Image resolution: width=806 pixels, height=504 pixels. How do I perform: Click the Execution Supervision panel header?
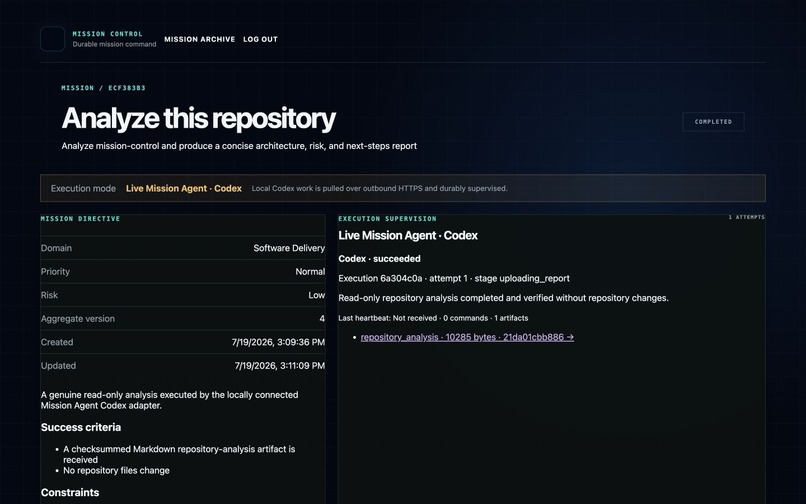[x=387, y=219]
